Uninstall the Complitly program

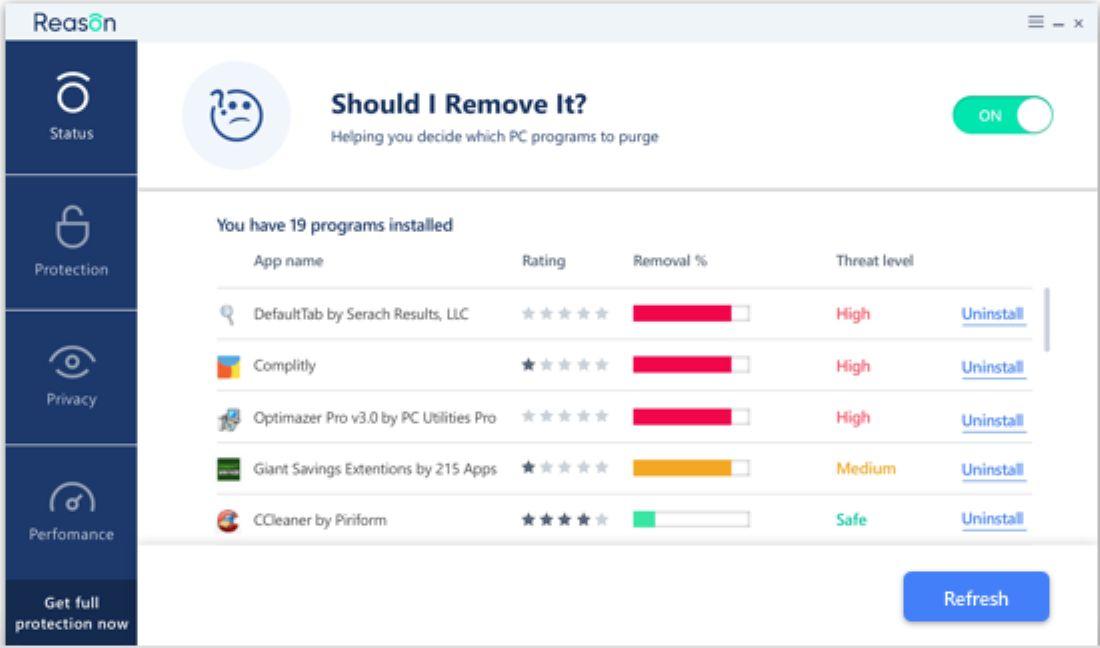[993, 367]
